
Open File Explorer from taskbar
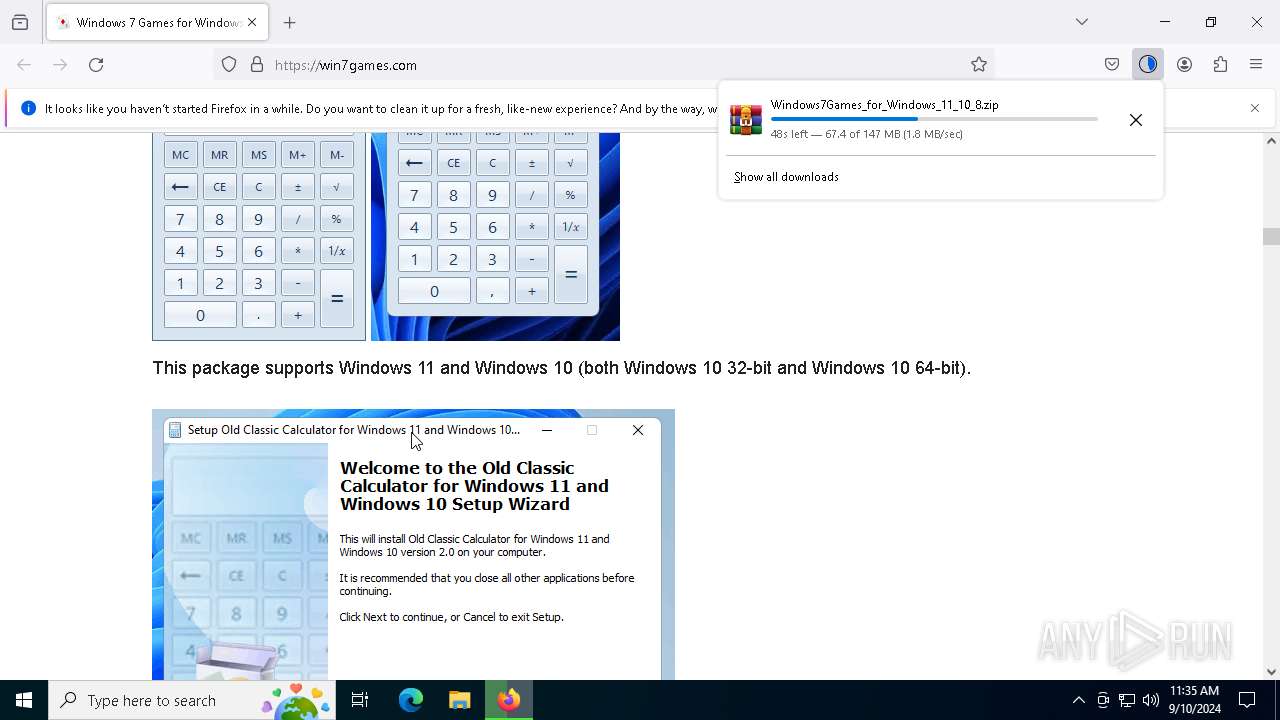pyautogui.click(x=459, y=700)
